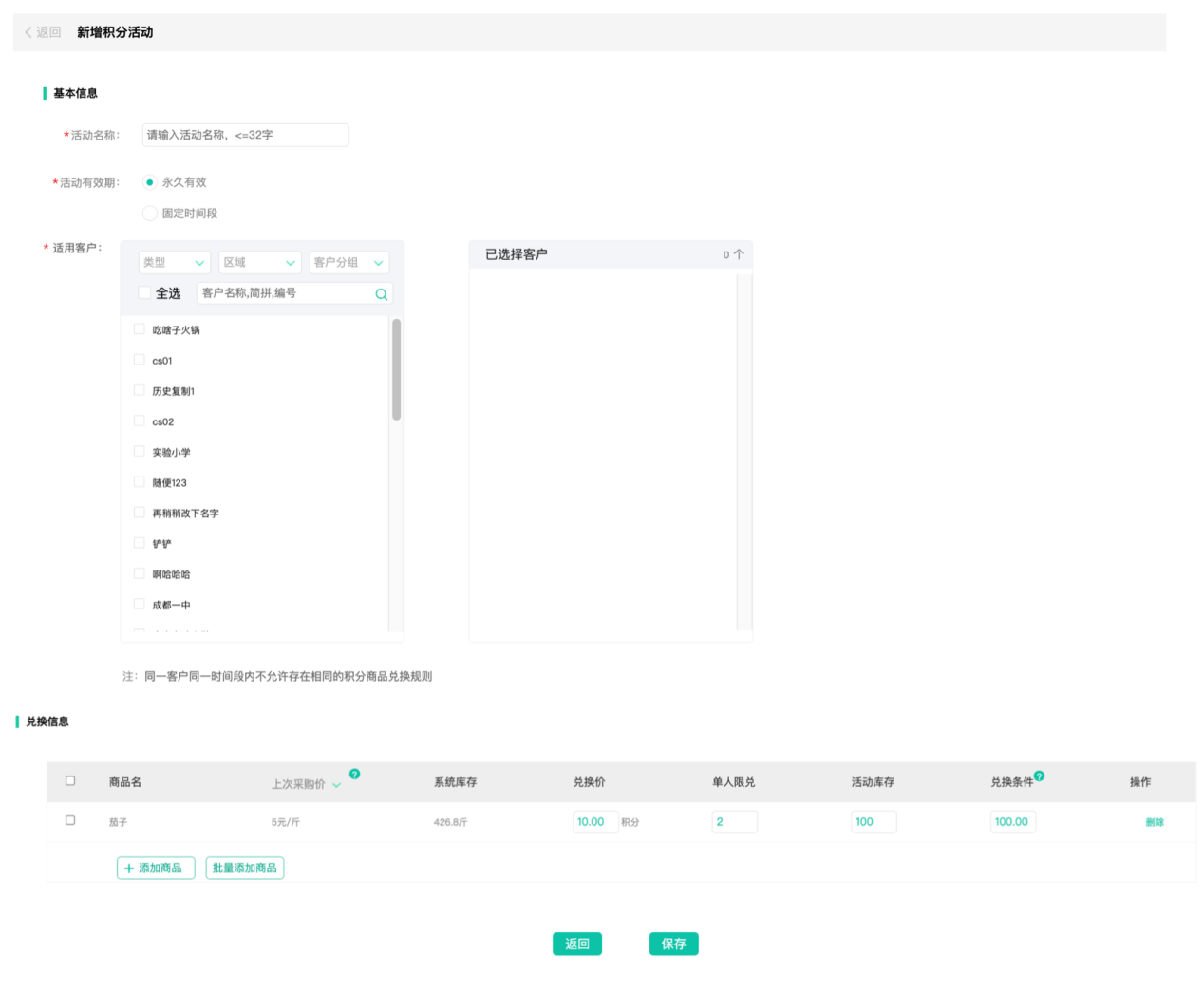Image resolution: width=1204 pixels, height=991 pixels.
Task: Click the 保存 button
Action: click(673, 944)
